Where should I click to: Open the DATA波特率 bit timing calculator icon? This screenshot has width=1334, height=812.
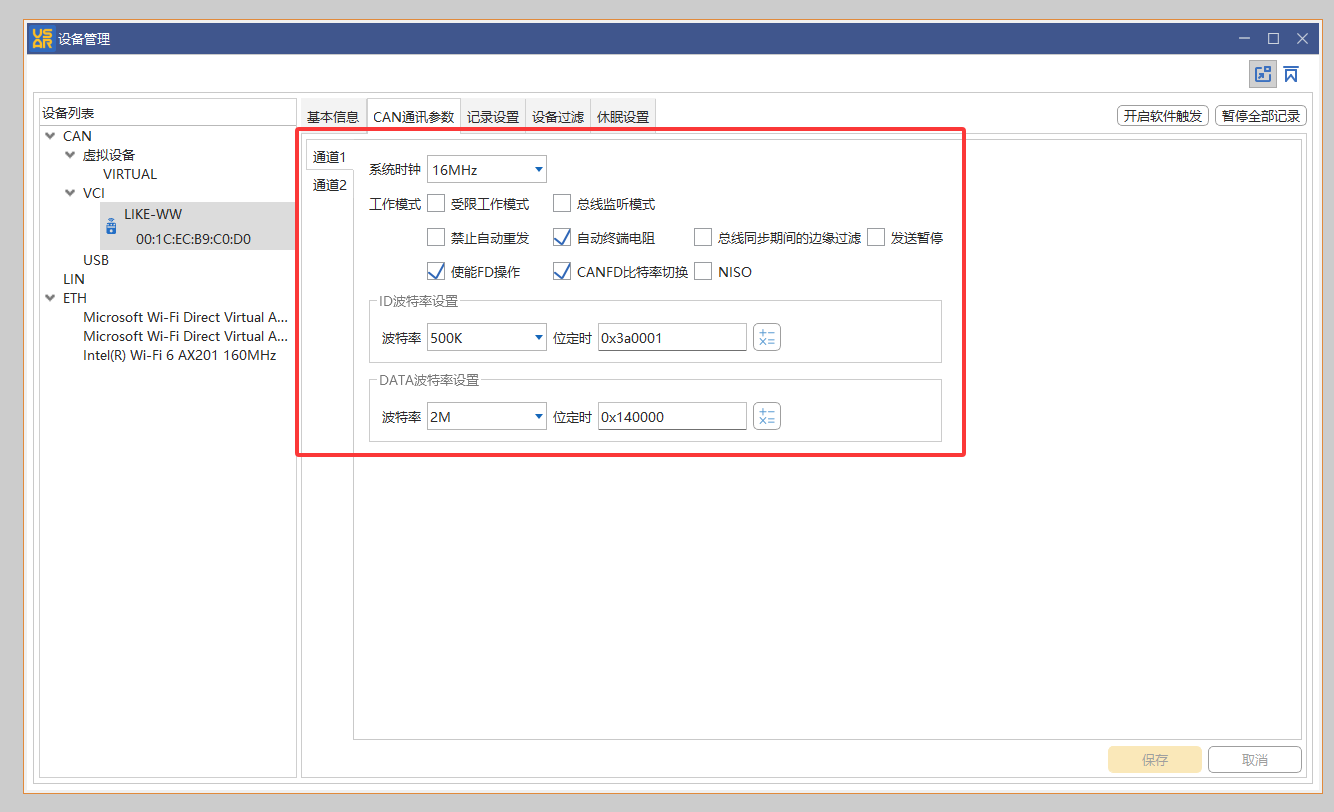(767, 415)
